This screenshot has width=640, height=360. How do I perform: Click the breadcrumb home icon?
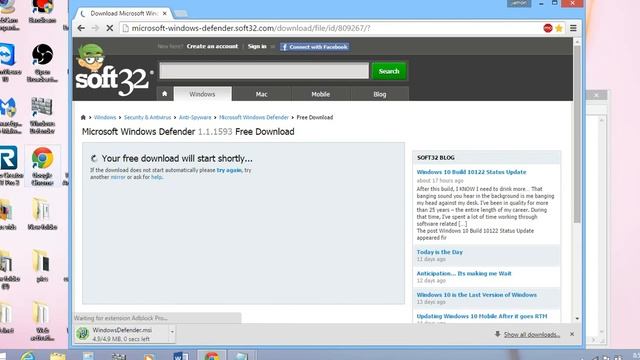tap(83, 118)
